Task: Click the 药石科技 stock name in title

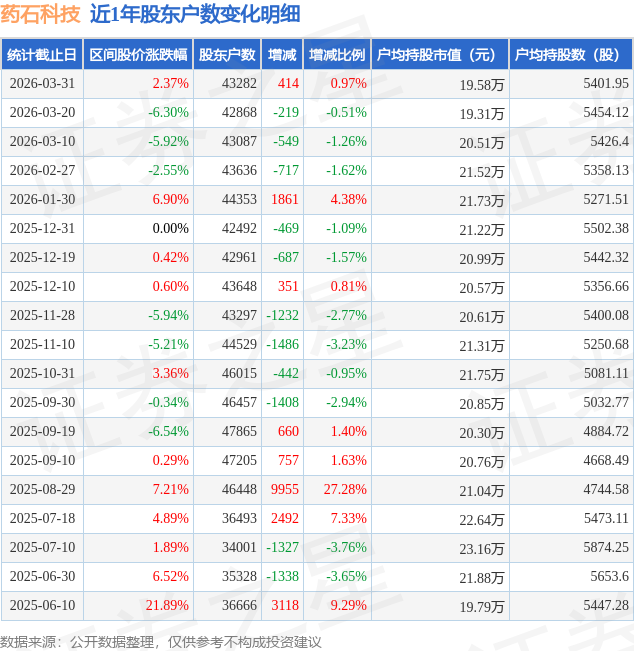Action: click(40, 14)
